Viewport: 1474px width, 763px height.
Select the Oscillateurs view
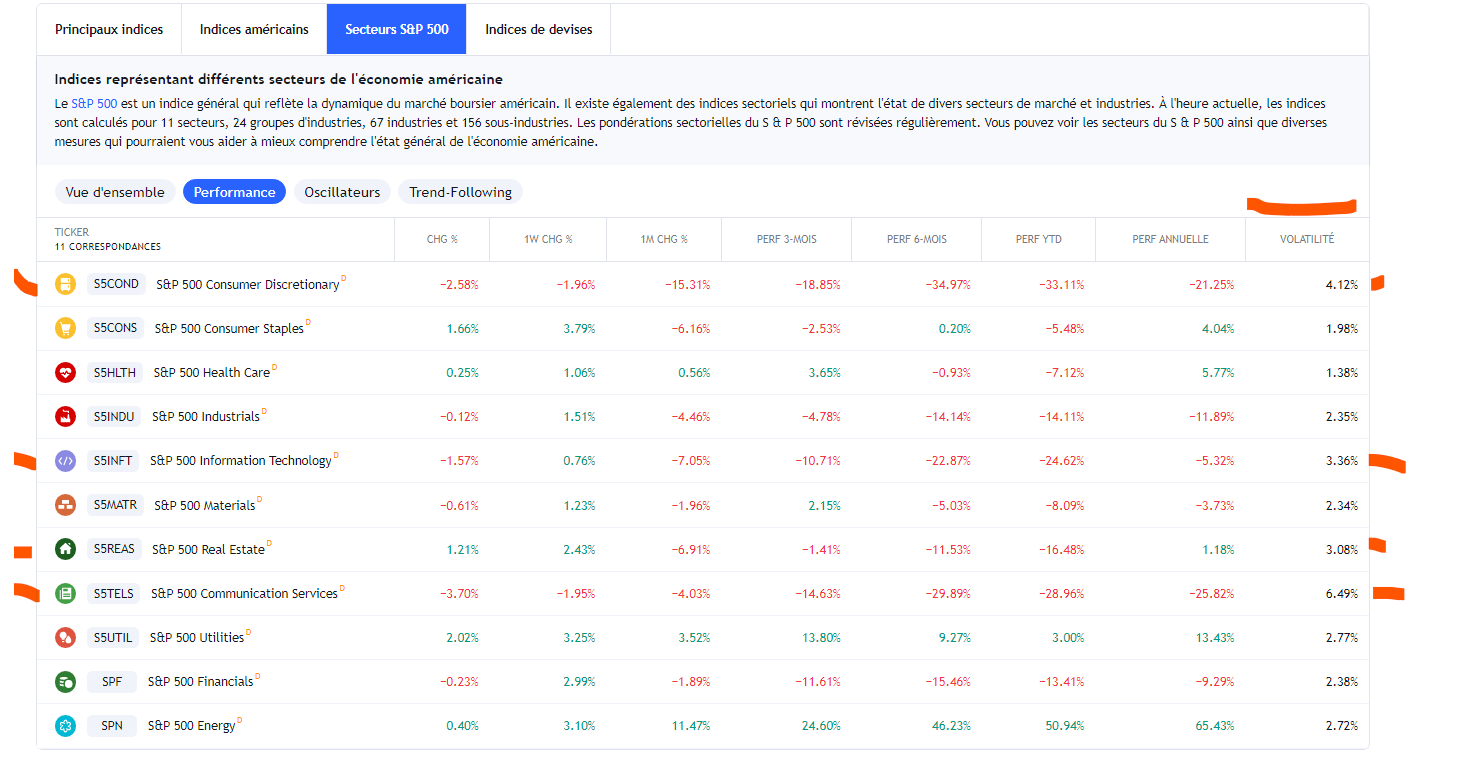(342, 192)
